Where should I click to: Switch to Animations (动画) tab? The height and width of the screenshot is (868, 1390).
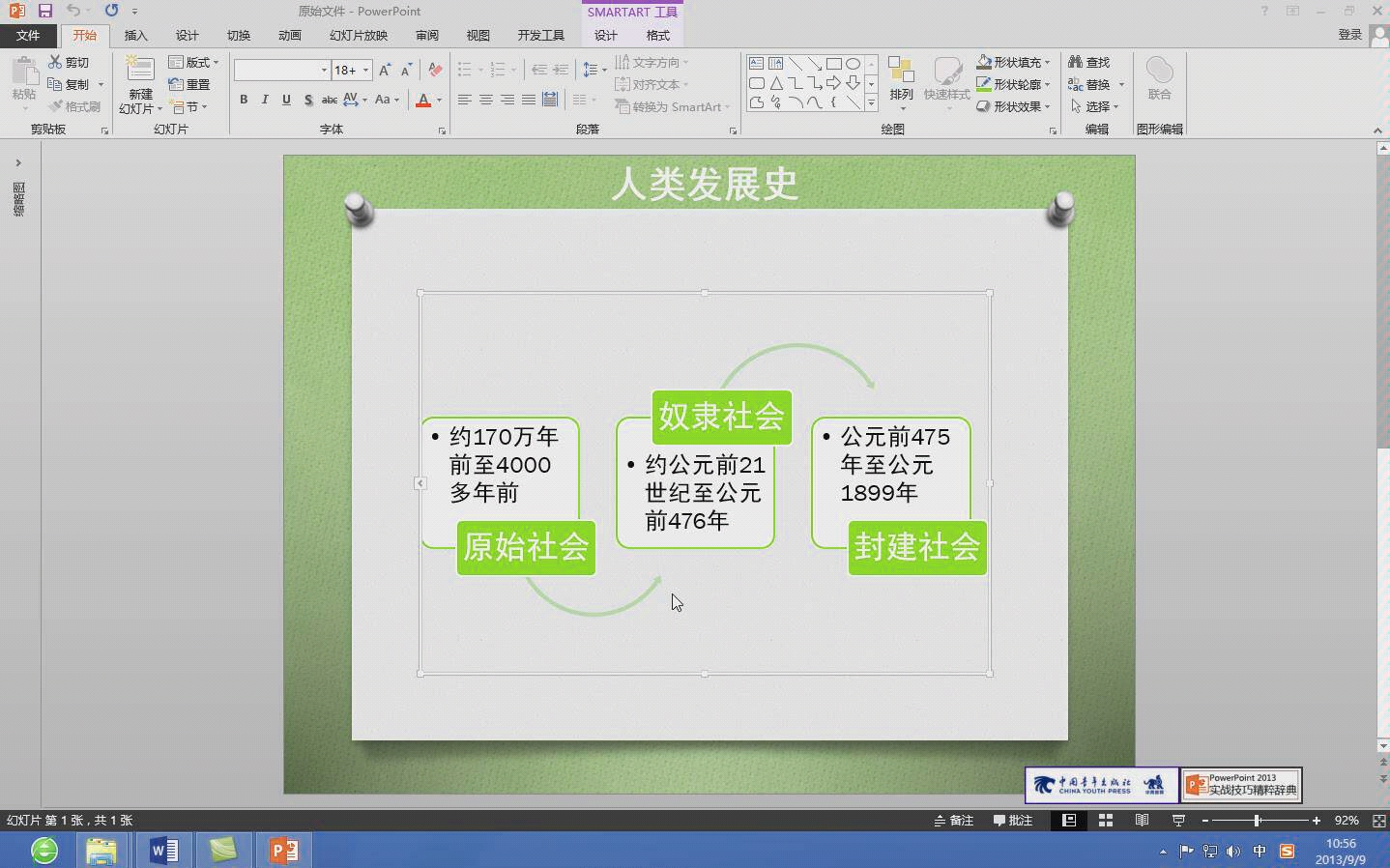(x=290, y=35)
